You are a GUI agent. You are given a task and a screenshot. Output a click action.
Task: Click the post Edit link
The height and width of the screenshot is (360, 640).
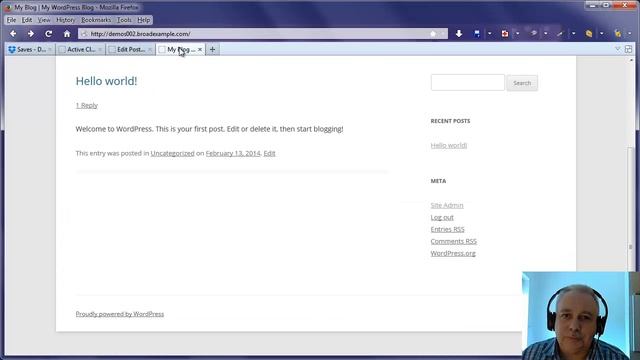point(269,153)
